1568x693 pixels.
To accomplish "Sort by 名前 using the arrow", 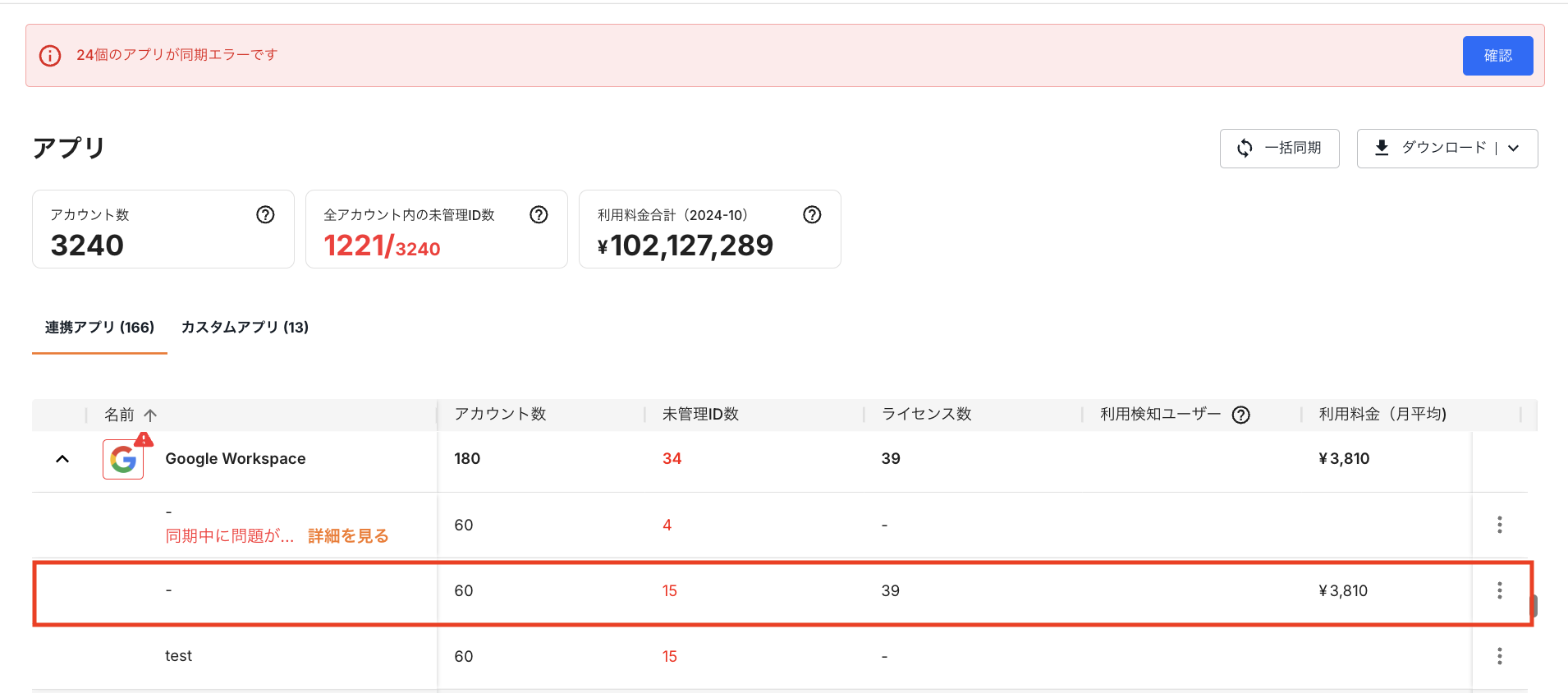I will click(x=150, y=415).
